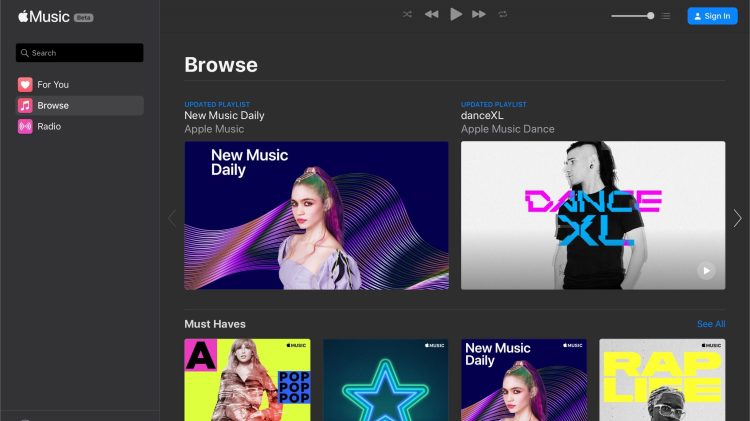Click the Browse music note icon
Image resolution: width=750 pixels, height=421 pixels.
click(x=25, y=106)
